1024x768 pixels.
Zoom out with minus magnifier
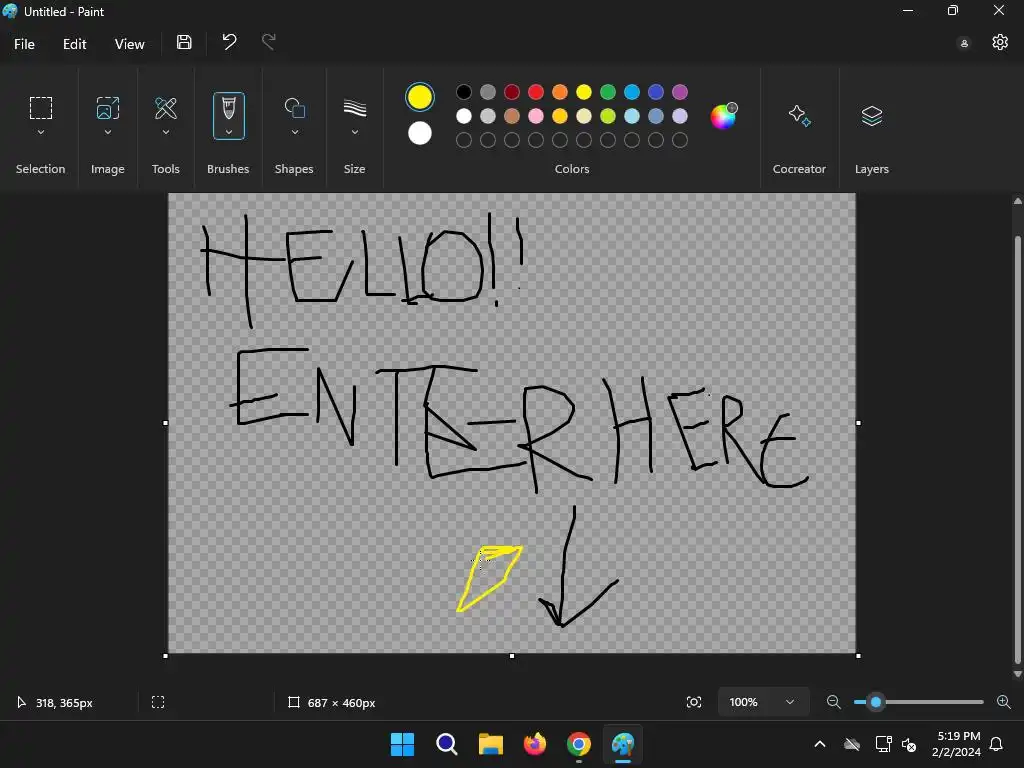pos(833,702)
